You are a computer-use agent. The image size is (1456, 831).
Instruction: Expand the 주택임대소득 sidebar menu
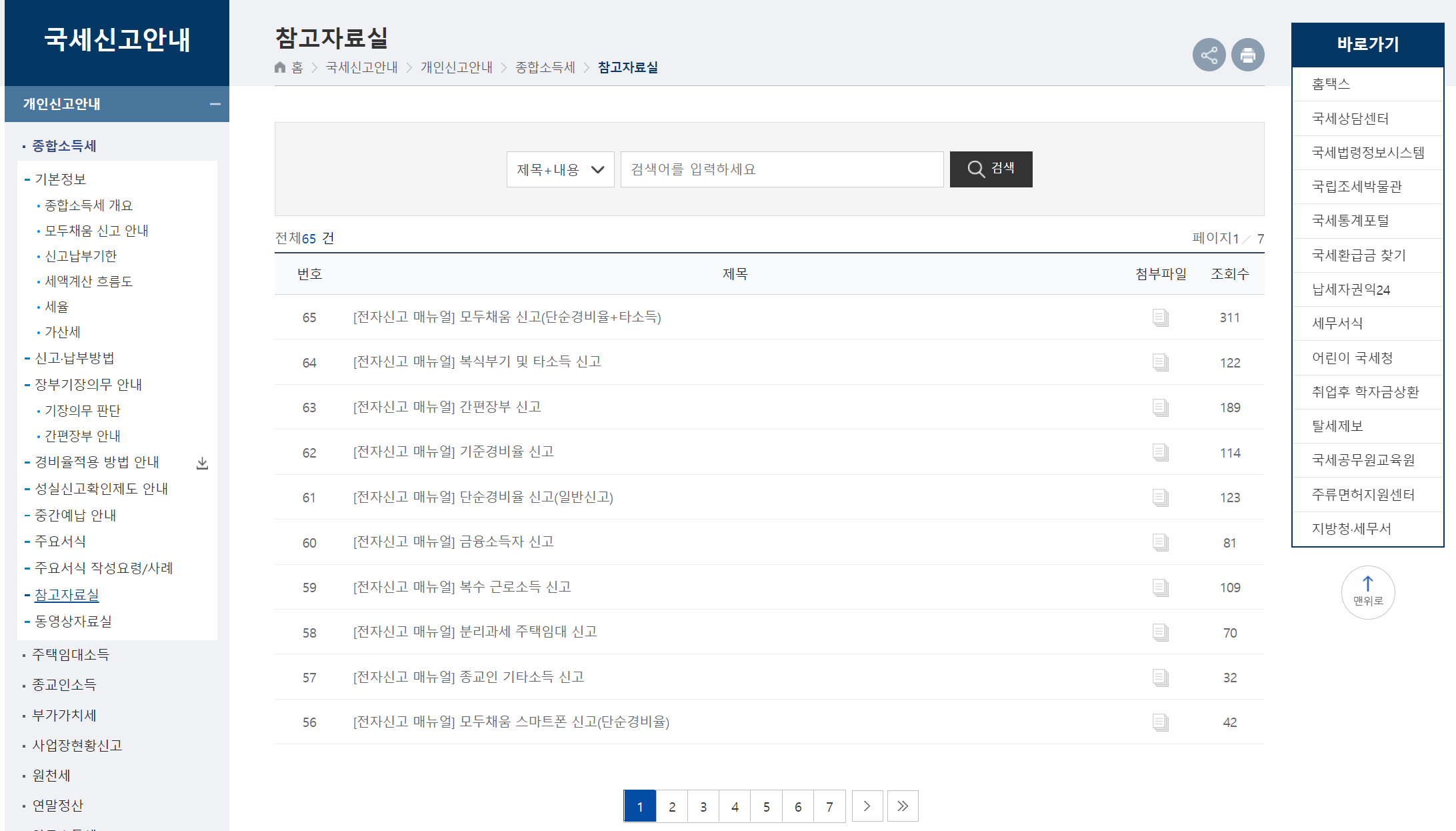(x=71, y=655)
